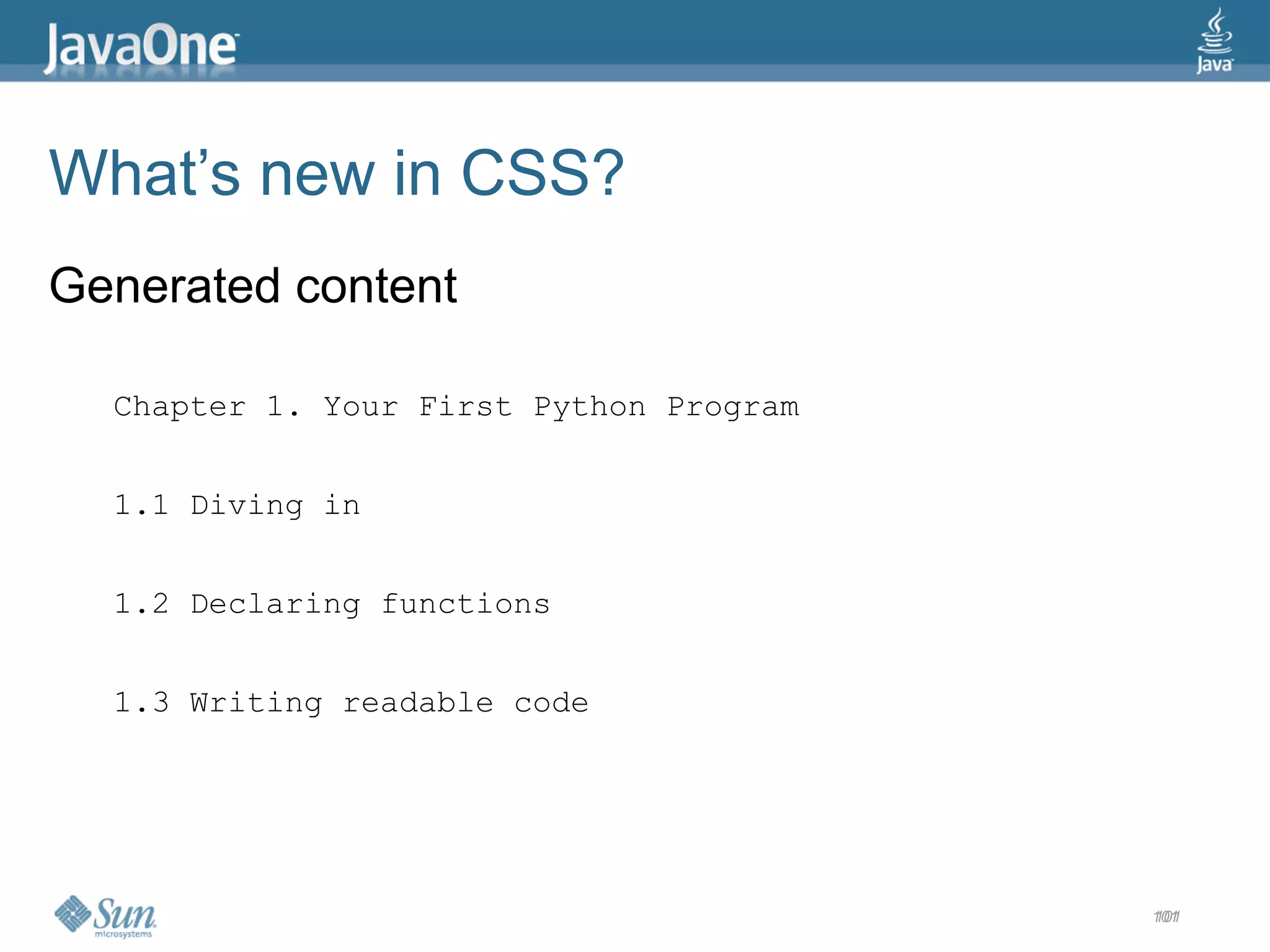This screenshot has width=1270, height=952.
Task: Click the "1.2 Declaring functions" line
Action: [x=332, y=604]
